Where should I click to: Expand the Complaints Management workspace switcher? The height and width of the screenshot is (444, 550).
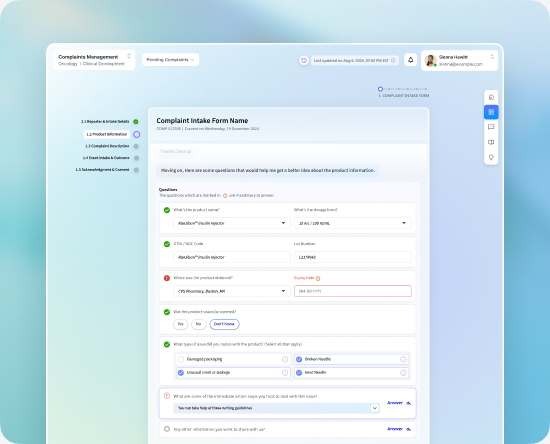tap(129, 56)
